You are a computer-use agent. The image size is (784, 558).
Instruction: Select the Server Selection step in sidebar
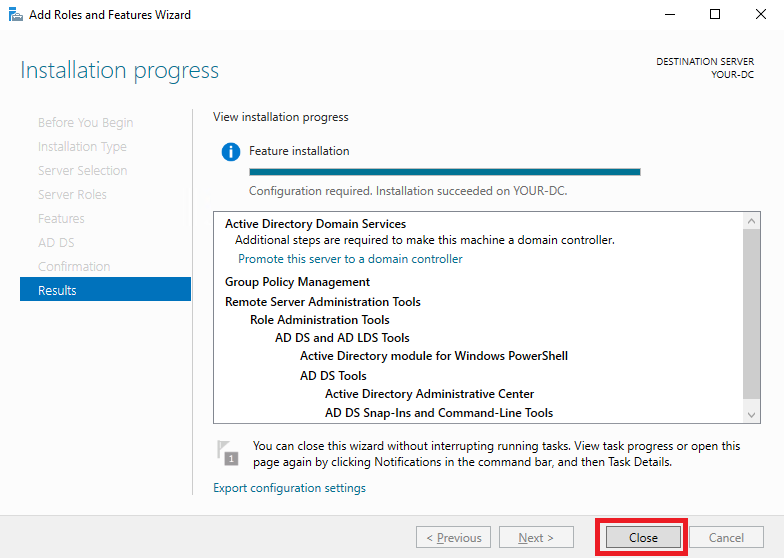click(x=82, y=170)
